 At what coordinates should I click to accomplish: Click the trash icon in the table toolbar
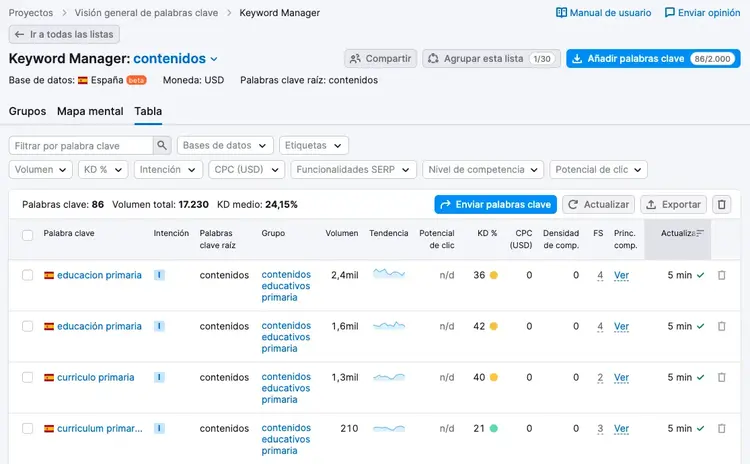click(x=721, y=204)
